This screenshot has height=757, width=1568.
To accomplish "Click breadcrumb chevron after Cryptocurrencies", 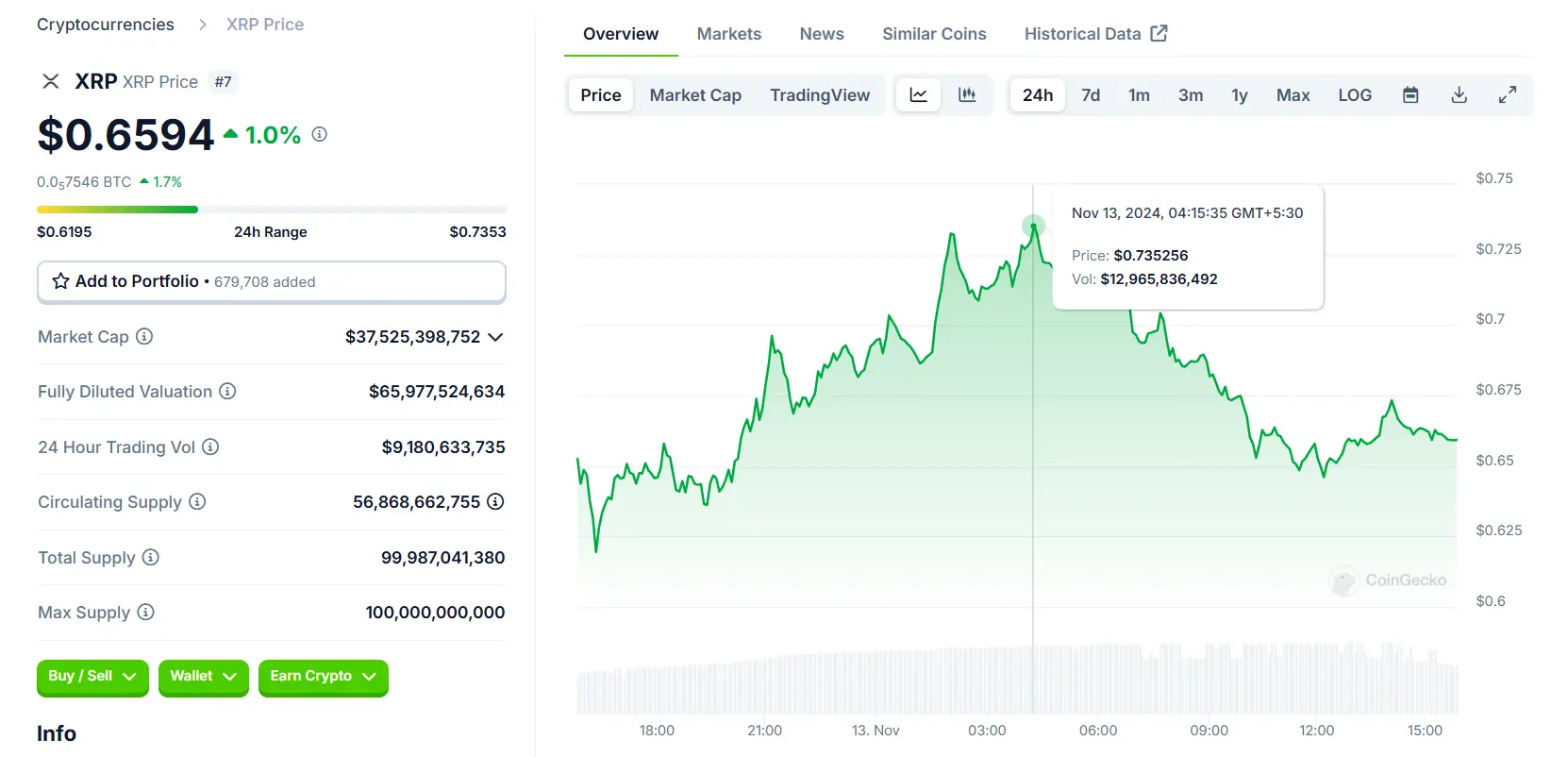I will [x=202, y=25].
